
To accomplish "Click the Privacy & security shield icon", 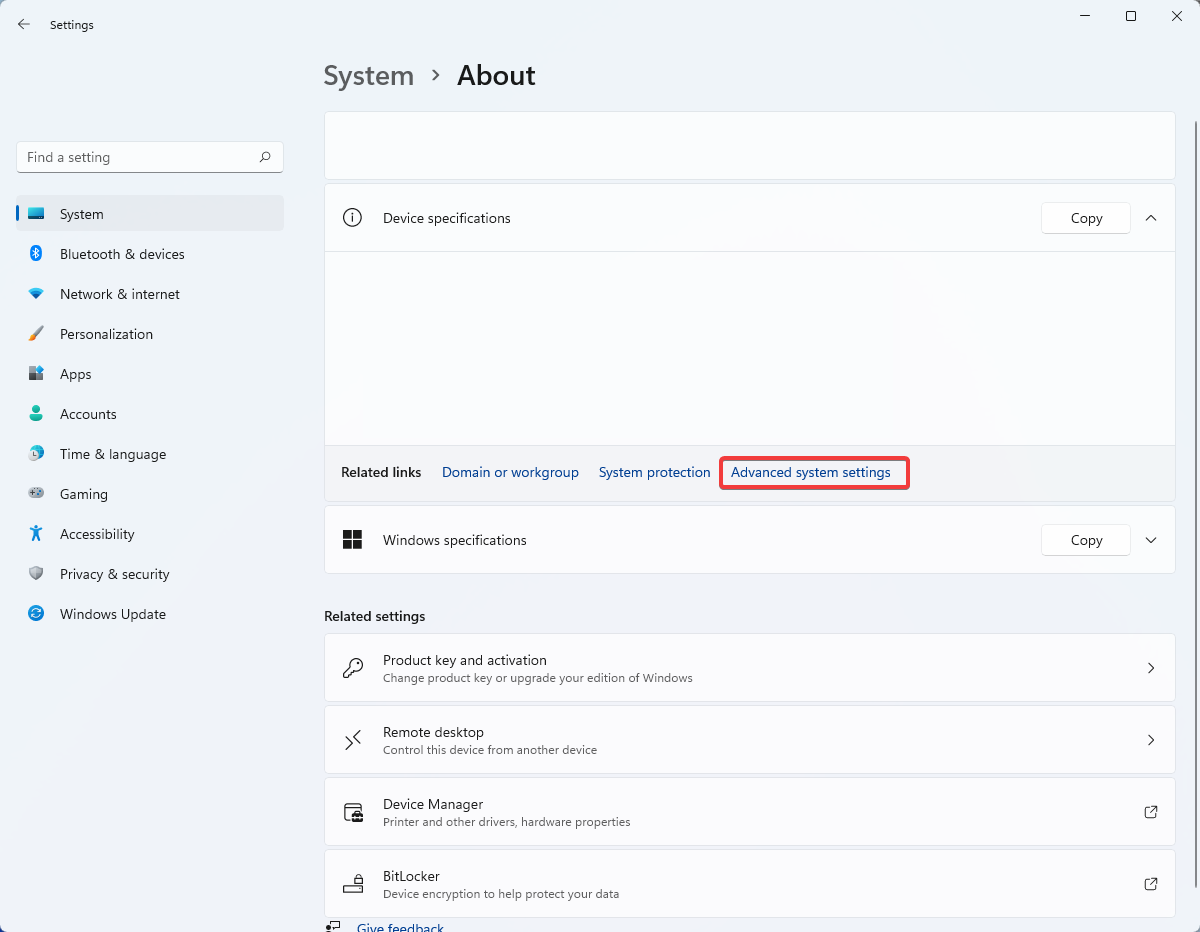I will pos(36,574).
